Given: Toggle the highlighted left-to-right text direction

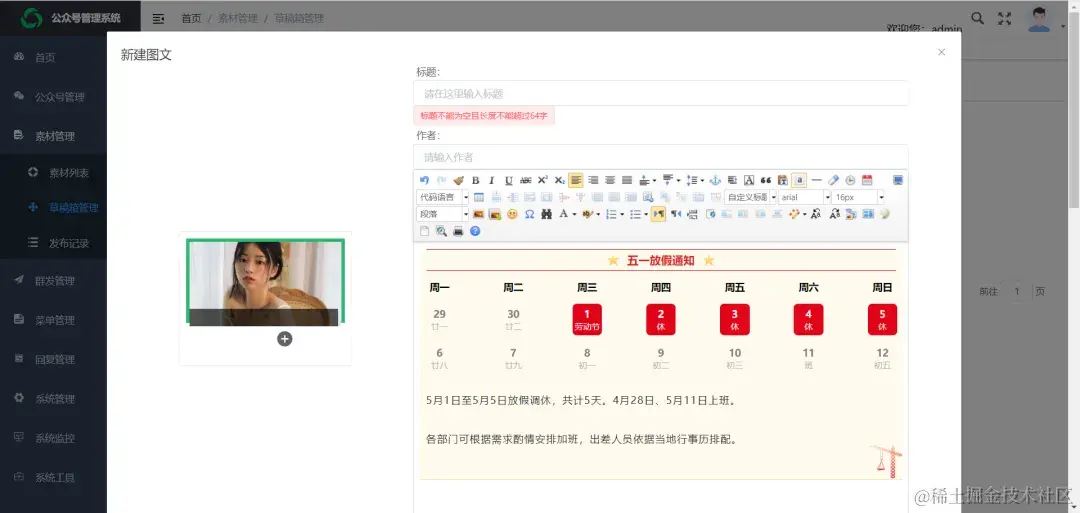Looking at the screenshot, I should [658, 214].
